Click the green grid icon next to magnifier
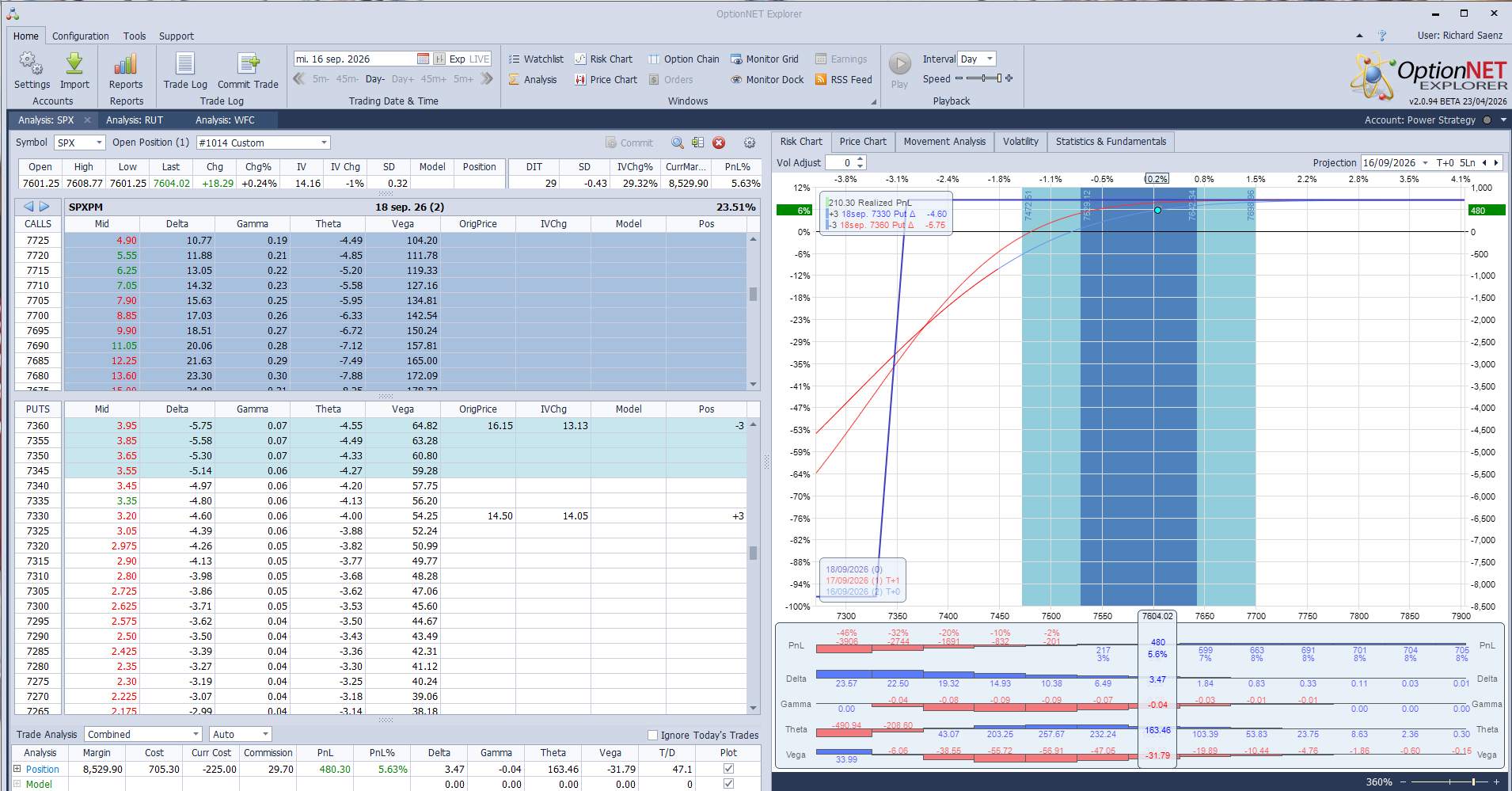The height and width of the screenshot is (791, 1512). [x=697, y=143]
